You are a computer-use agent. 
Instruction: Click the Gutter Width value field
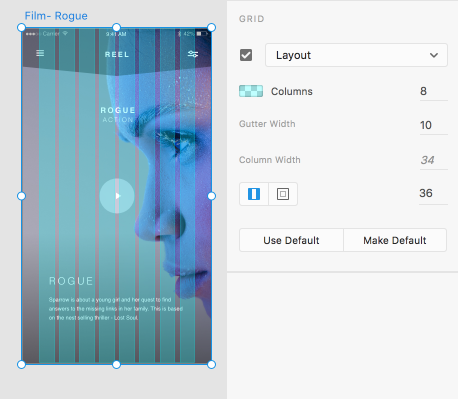coord(433,125)
